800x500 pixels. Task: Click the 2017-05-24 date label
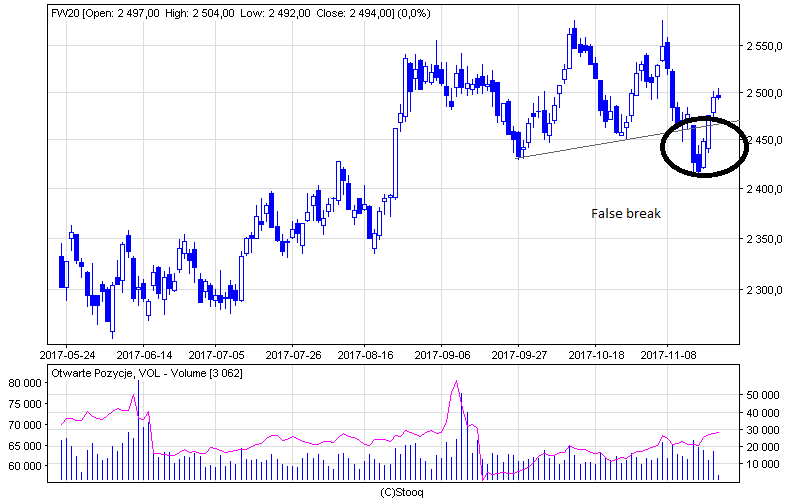pos(67,355)
